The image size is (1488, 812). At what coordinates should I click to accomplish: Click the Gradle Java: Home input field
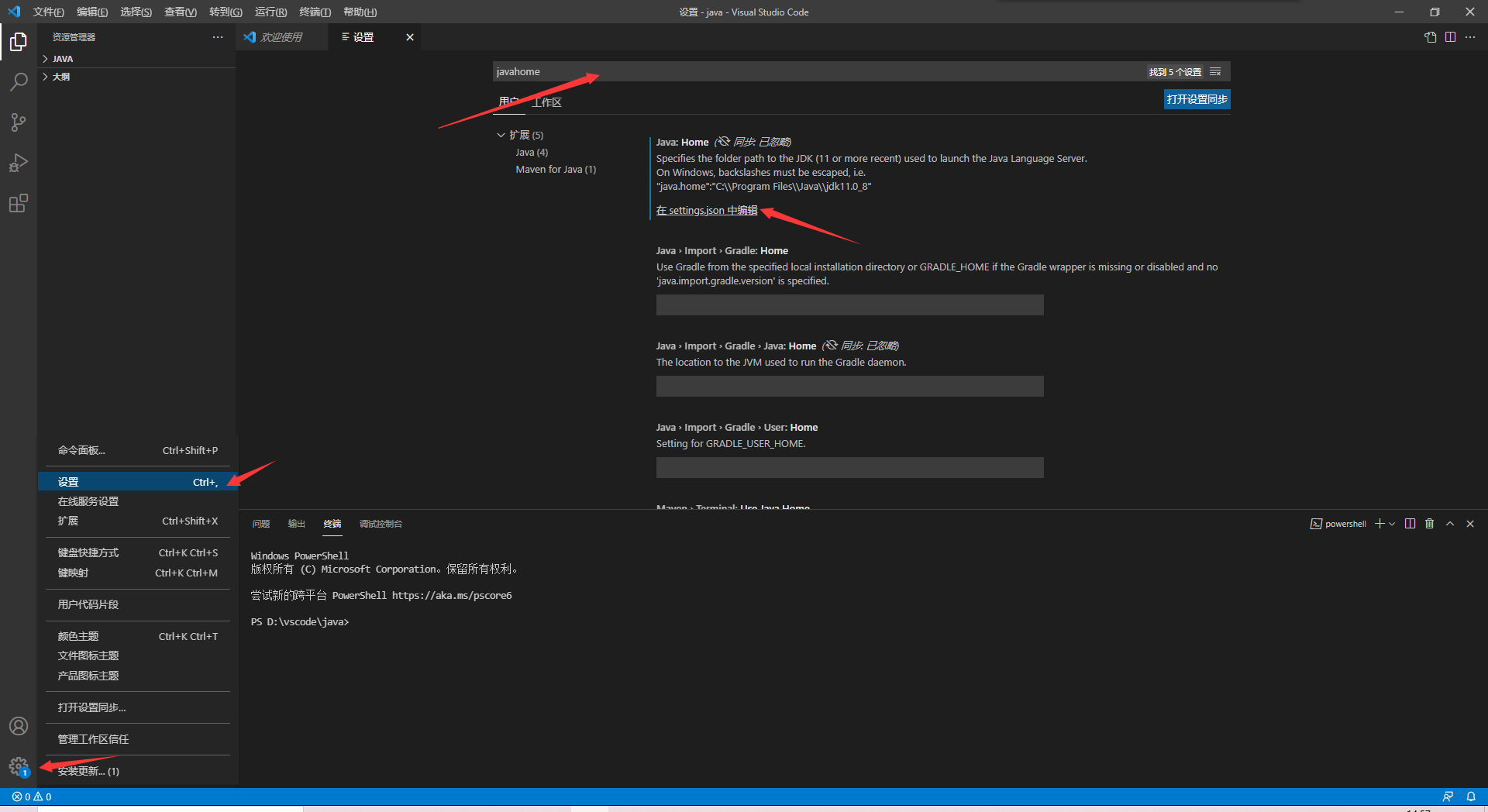[850, 387]
